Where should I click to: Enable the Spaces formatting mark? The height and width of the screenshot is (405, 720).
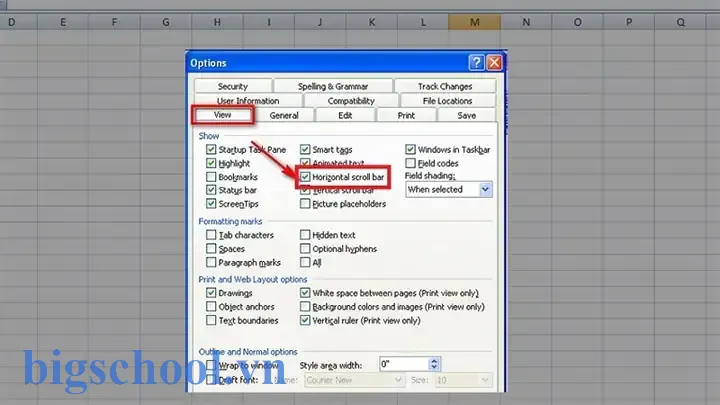tap(211, 248)
